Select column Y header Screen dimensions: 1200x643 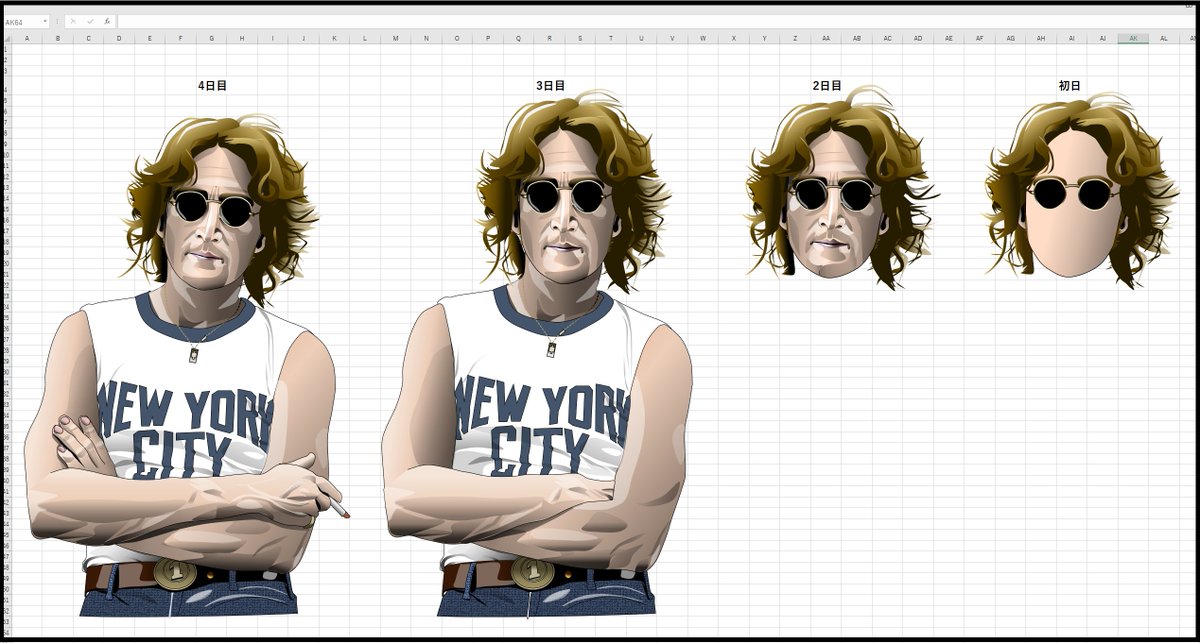(764, 39)
